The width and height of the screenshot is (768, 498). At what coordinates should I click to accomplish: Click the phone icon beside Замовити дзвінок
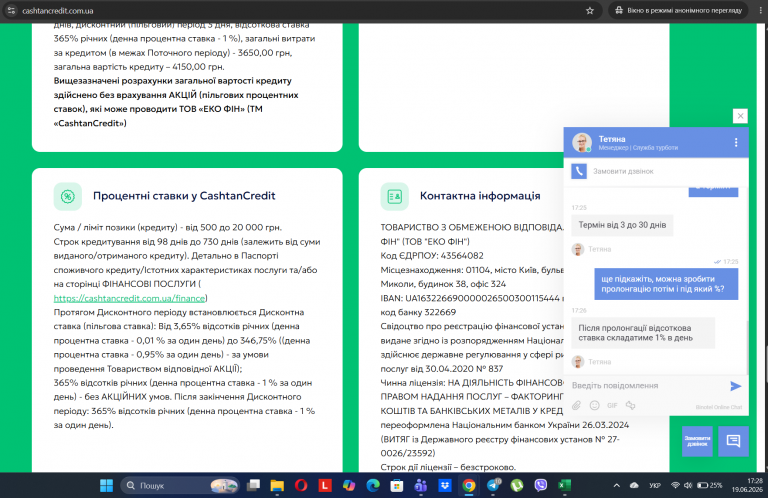(x=579, y=171)
